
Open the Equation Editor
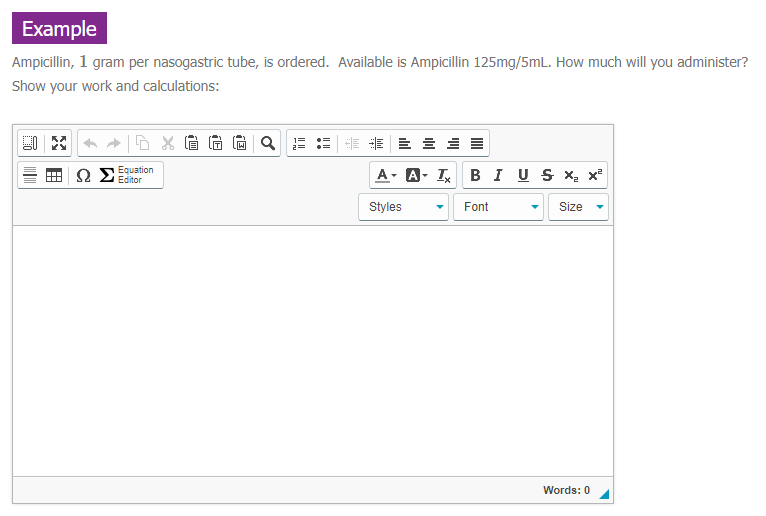(127, 175)
